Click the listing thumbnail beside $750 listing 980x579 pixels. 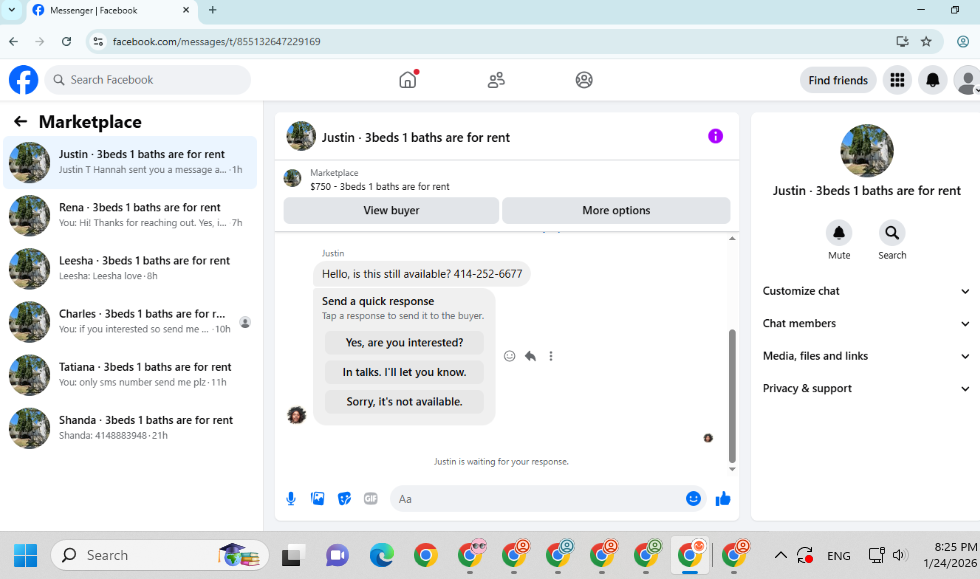[x=292, y=178]
